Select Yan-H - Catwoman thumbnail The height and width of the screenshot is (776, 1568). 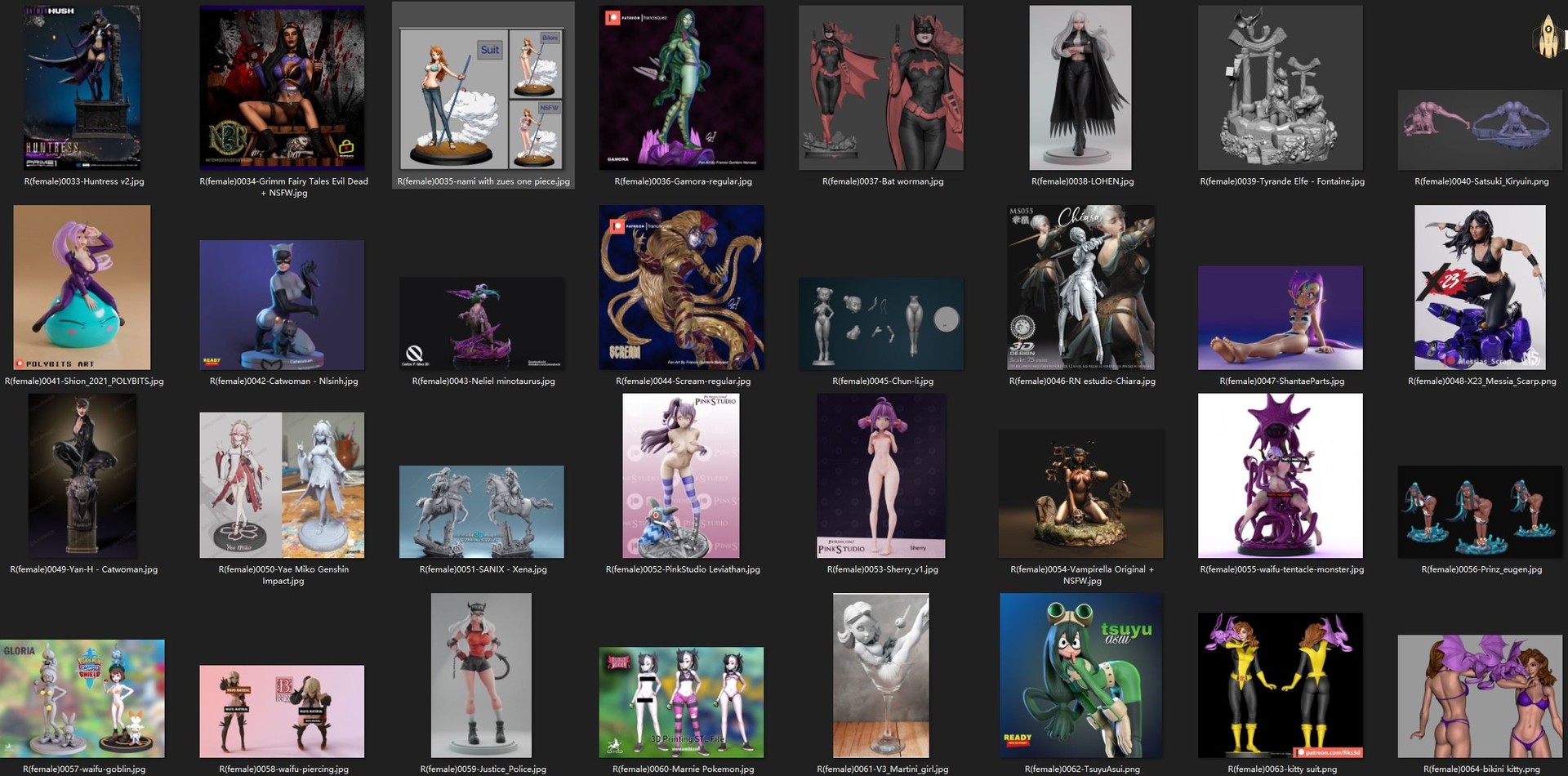click(82, 476)
